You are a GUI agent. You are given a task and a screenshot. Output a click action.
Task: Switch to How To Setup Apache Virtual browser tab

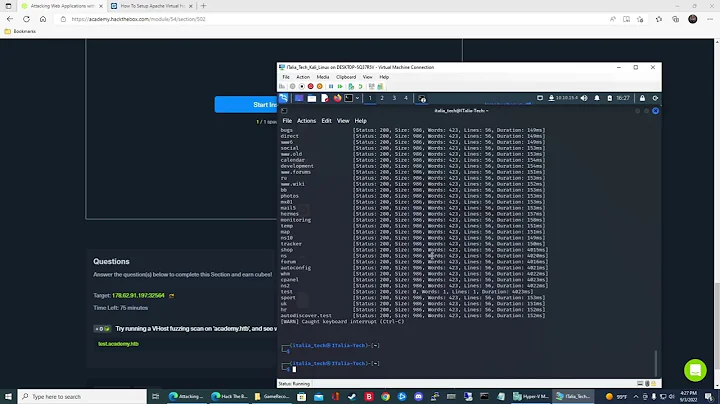[152, 6]
